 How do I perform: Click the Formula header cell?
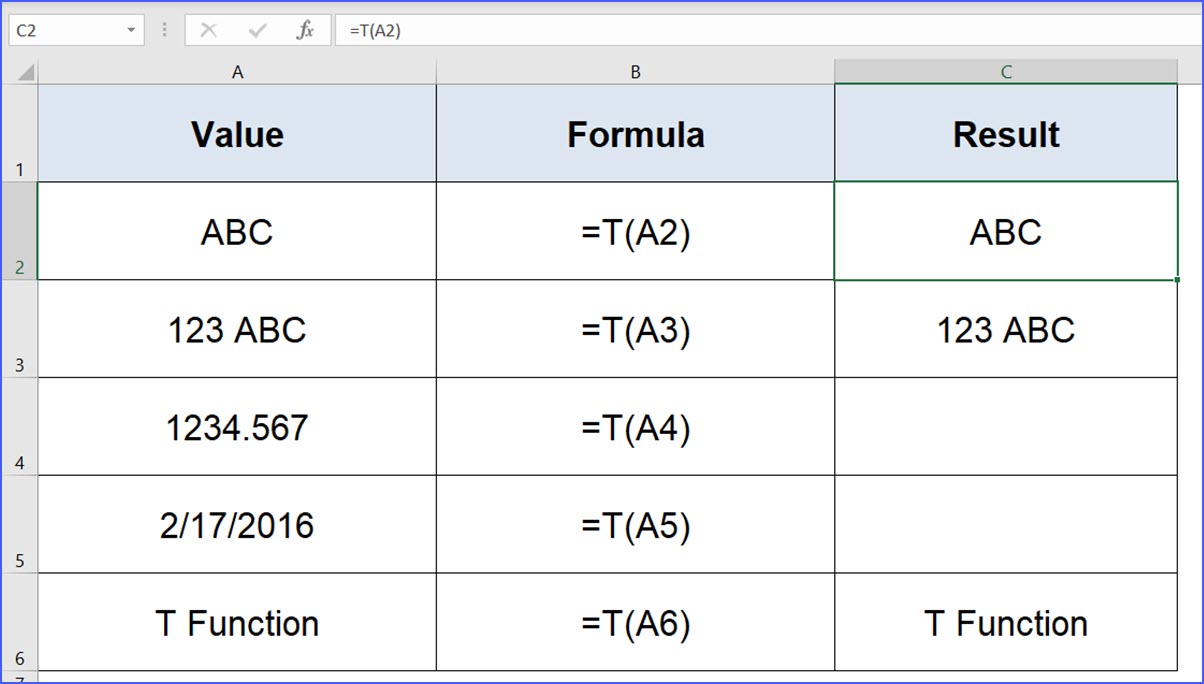pos(635,134)
